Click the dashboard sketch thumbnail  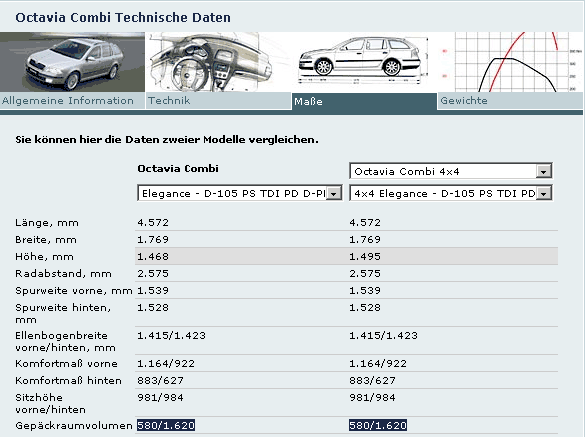click(218, 62)
